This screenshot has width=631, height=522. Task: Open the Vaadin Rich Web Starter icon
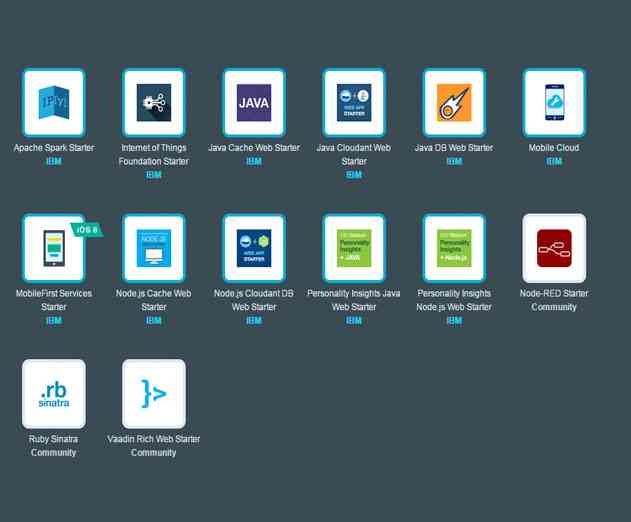(154, 394)
